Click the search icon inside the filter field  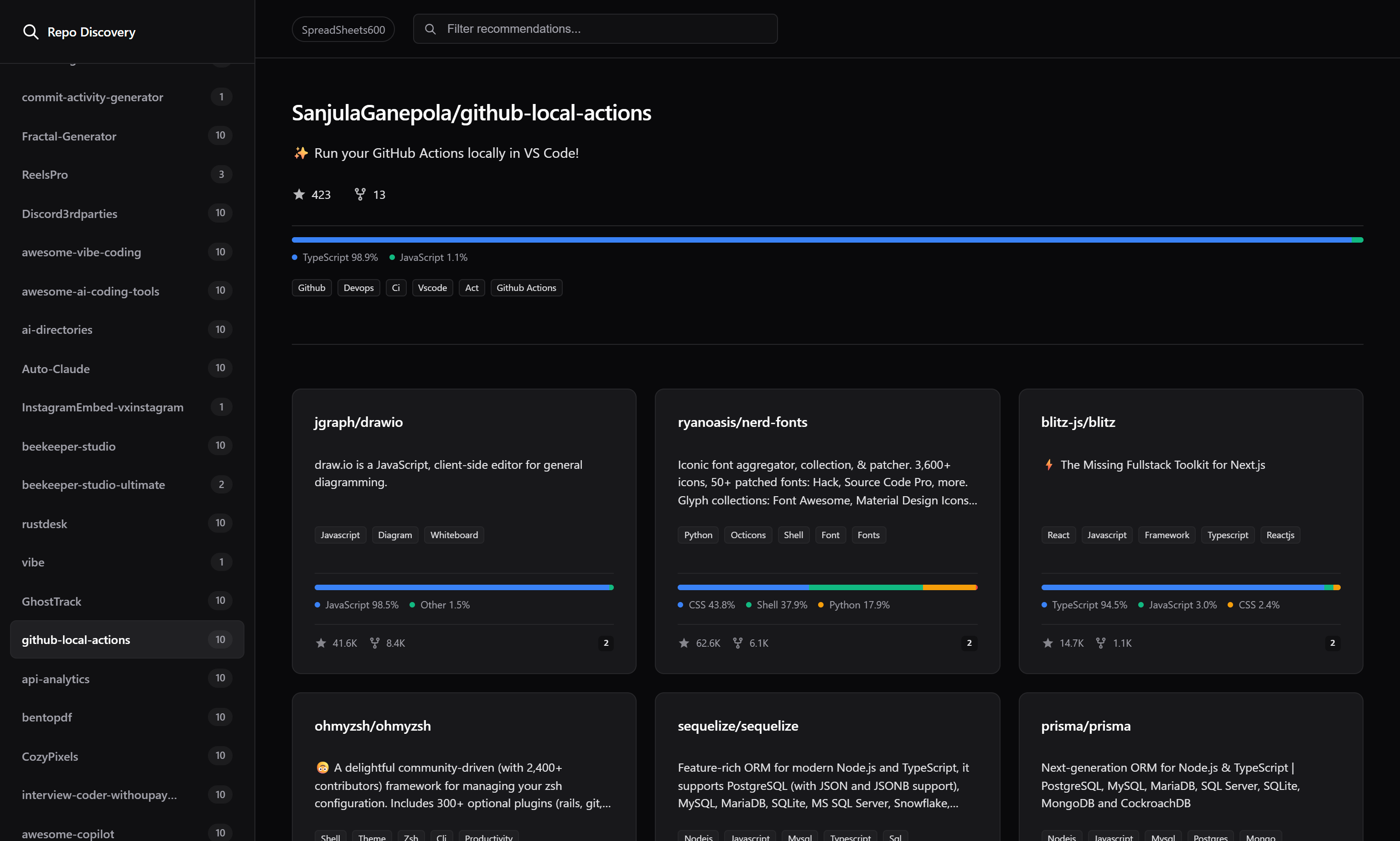431,29
